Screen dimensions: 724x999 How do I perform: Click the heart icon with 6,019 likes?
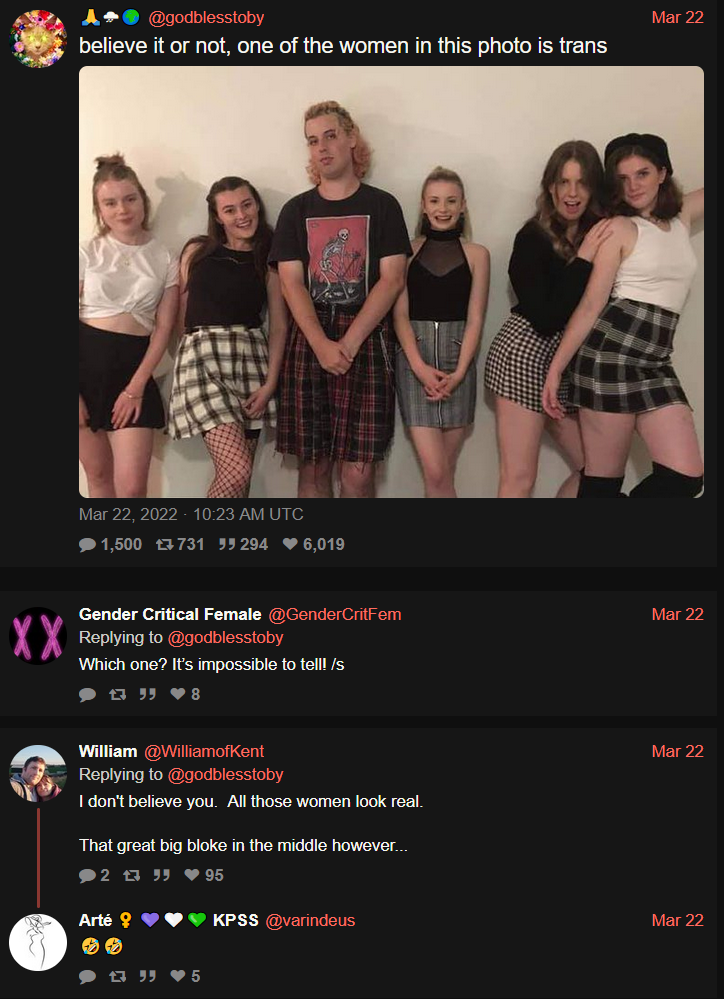(290, 545)
